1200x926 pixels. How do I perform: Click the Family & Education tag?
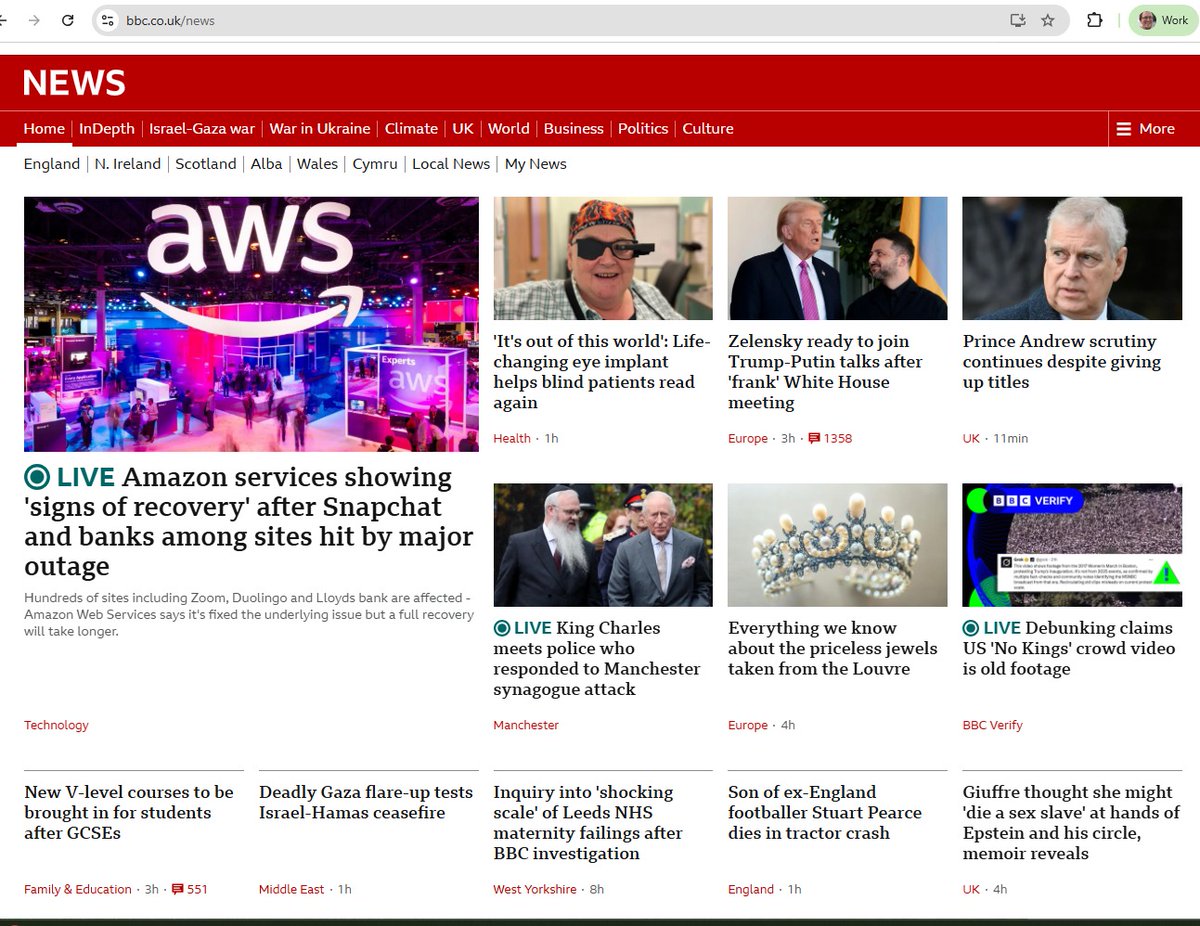coord(78,889)
